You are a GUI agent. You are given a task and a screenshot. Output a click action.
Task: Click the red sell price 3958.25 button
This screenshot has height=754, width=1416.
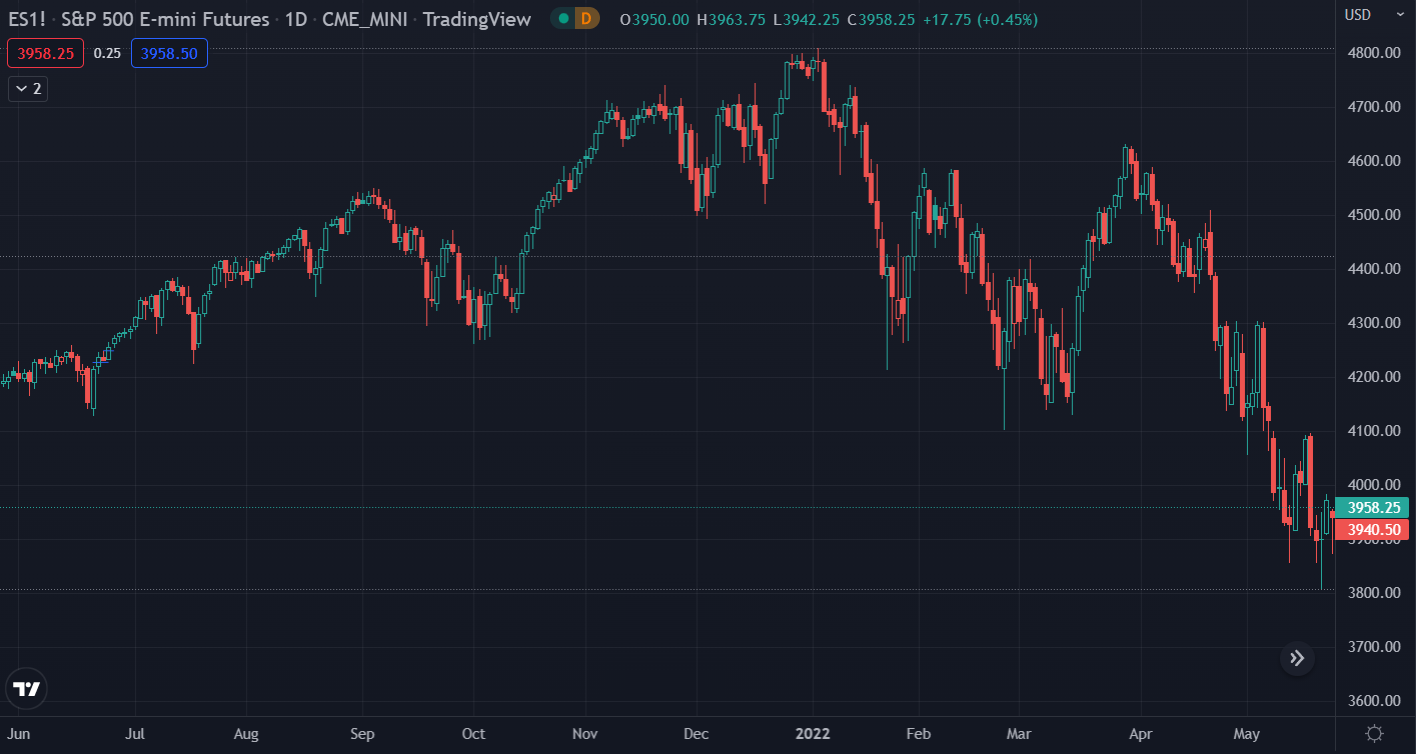tap(46, 53)
